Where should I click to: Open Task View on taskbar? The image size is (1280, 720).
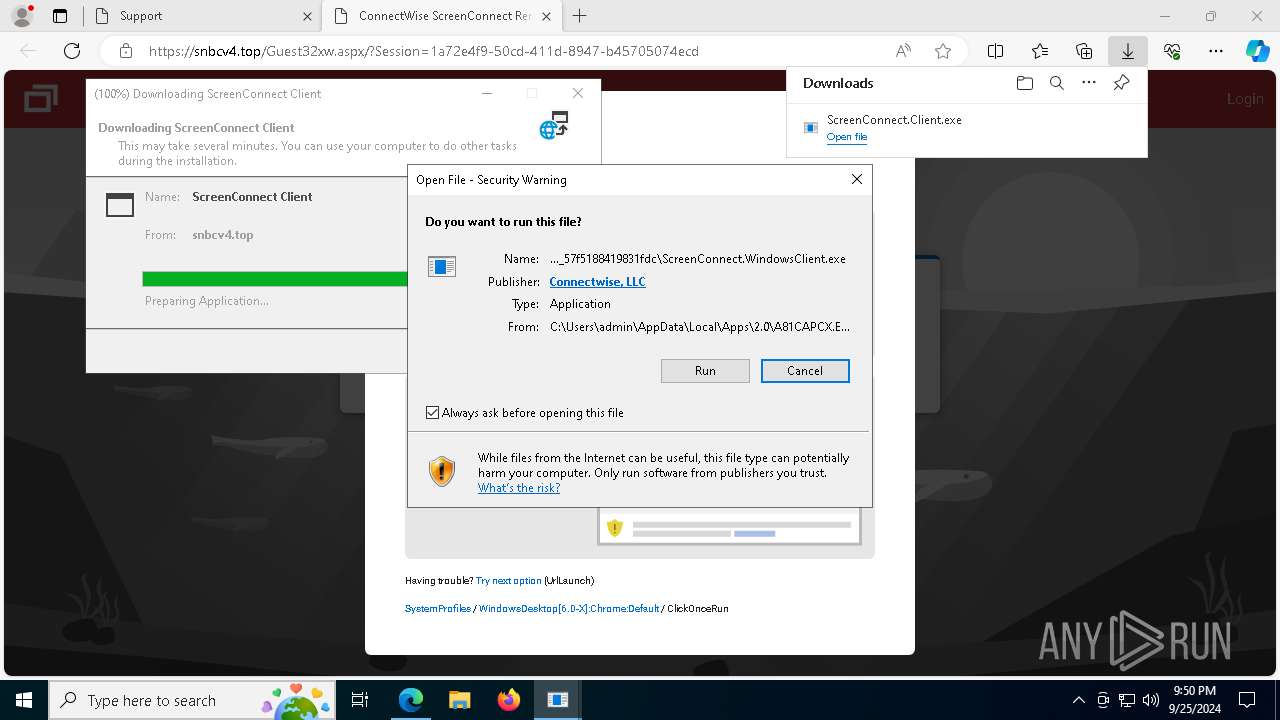pos(360,700)
